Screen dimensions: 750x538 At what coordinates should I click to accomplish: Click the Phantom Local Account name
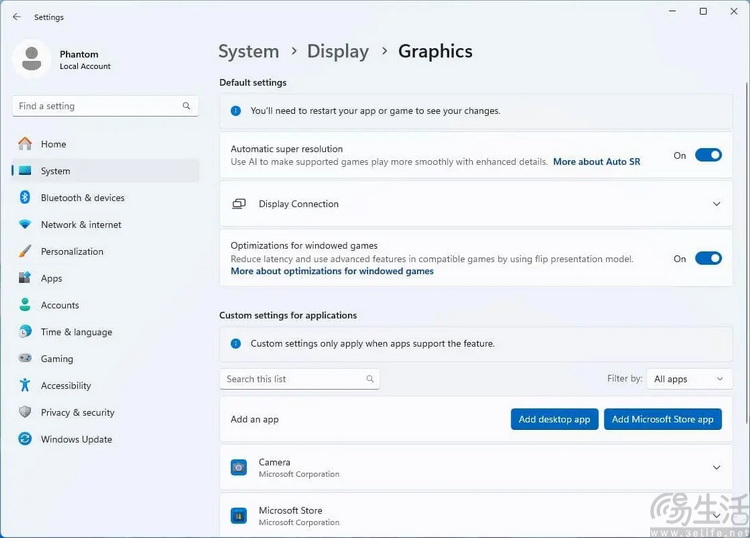pyautogui.click(x=85, y=59)
